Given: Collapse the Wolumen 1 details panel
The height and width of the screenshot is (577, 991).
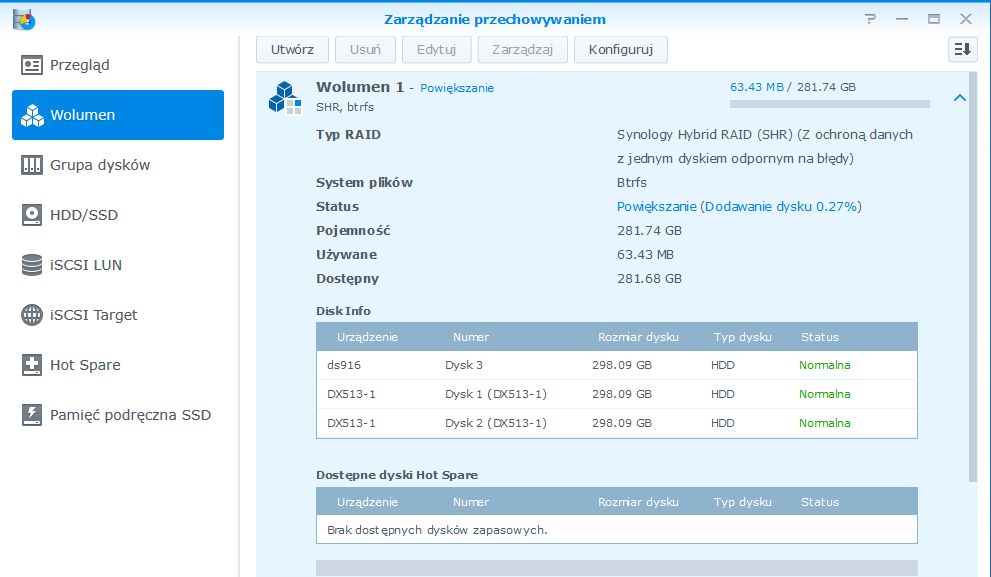Looking at the screenshot, I should coord(959,97).
